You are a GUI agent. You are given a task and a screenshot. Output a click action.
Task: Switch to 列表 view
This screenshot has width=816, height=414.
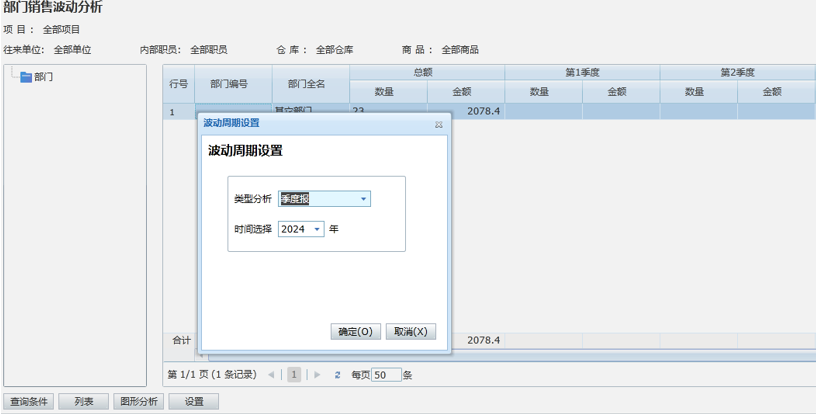point(83,402)
